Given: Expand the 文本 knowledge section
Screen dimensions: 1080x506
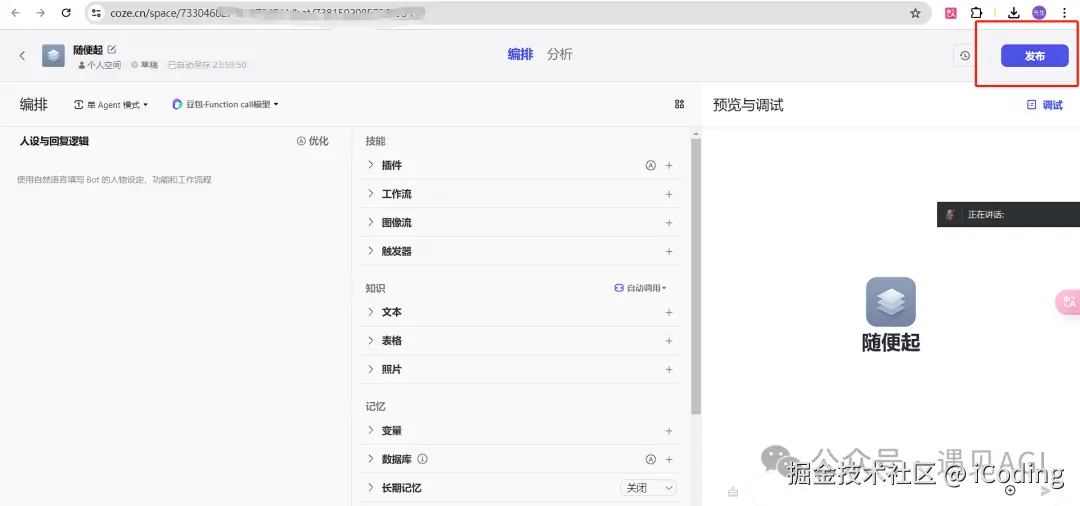Looking at the screenshot, I should click(371, 312).
